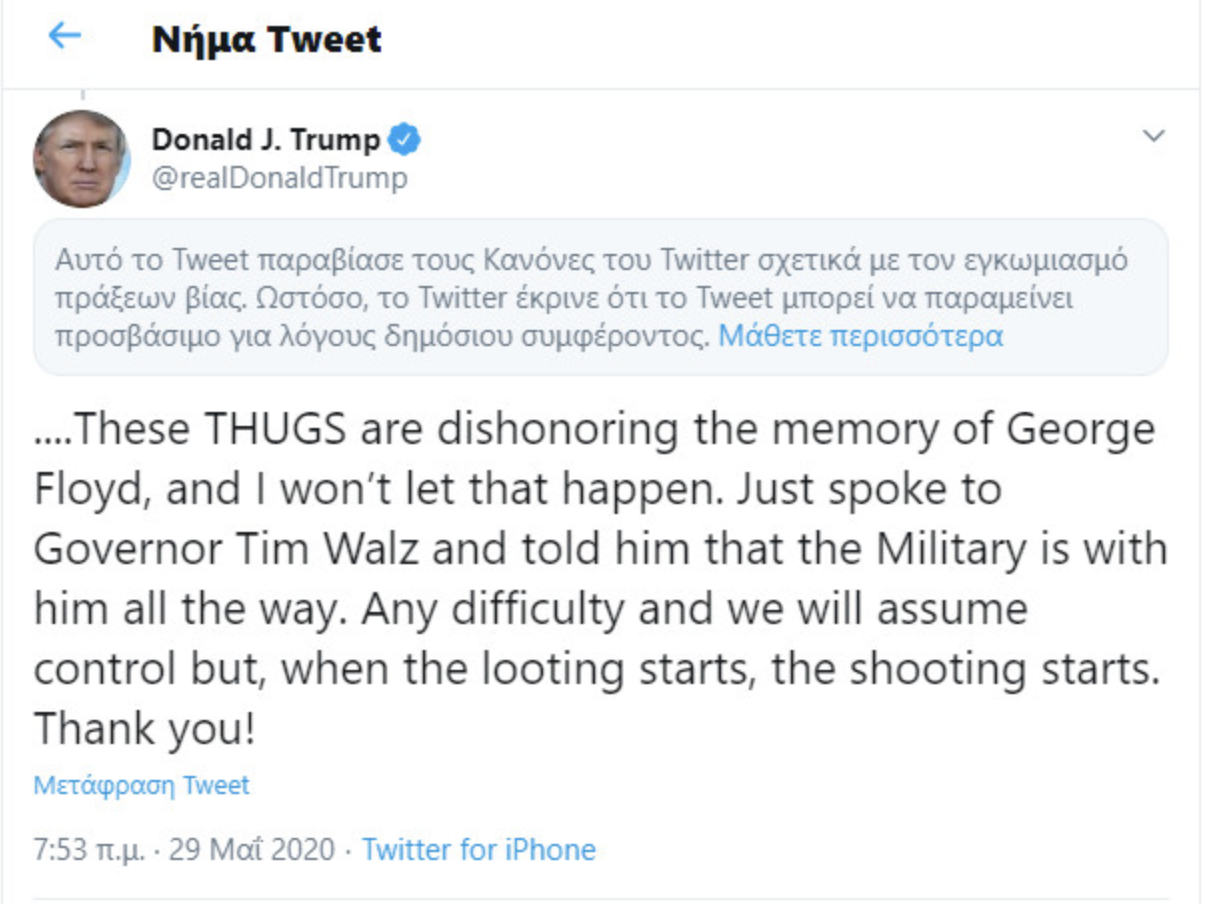Open the tweet options chevron menu

click(x=1154, y=136)
